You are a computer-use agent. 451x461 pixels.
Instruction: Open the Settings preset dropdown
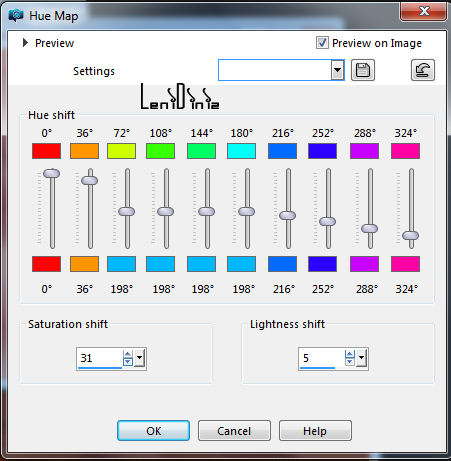point(337,70)
